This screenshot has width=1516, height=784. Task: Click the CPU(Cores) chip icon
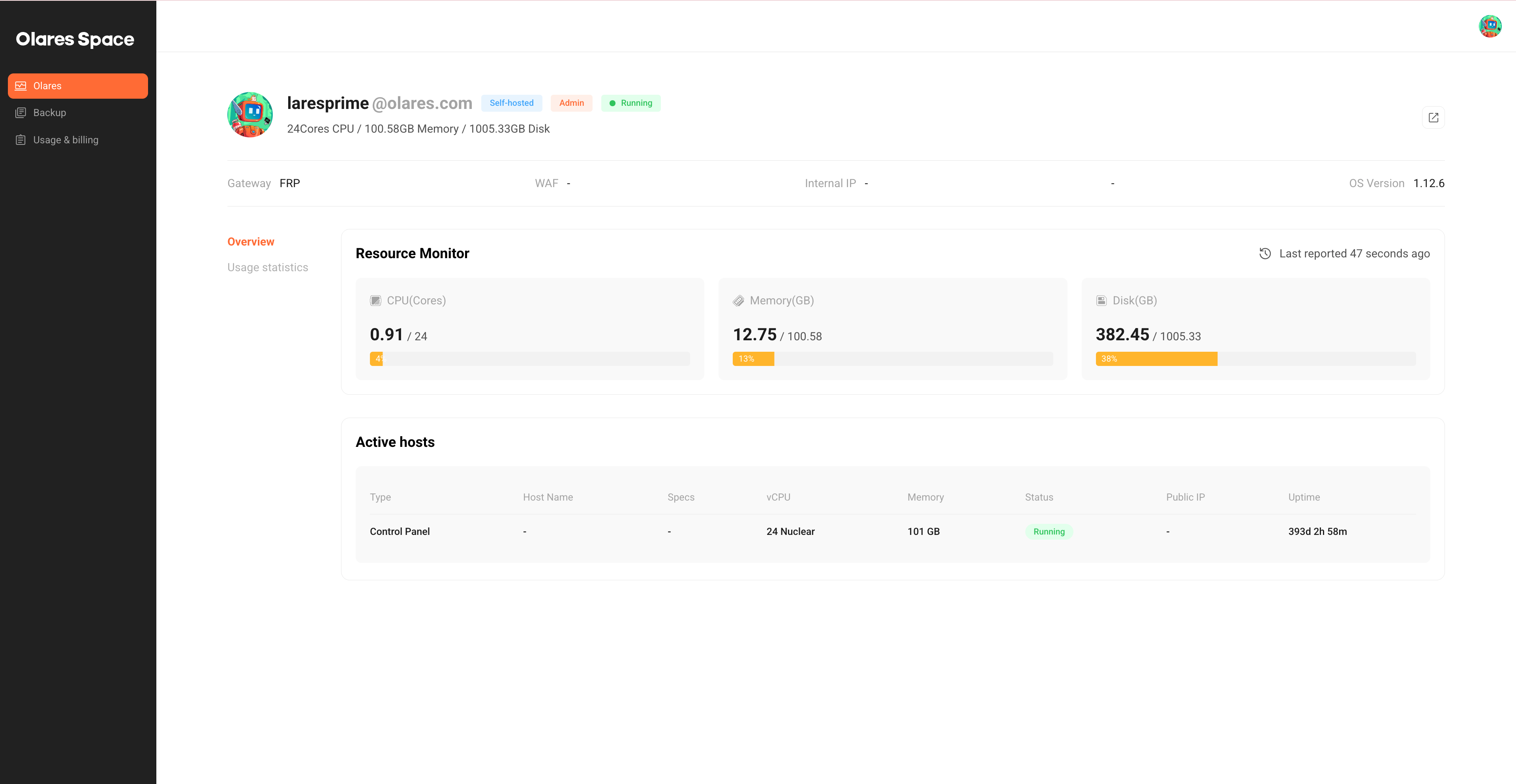[375, 301]
